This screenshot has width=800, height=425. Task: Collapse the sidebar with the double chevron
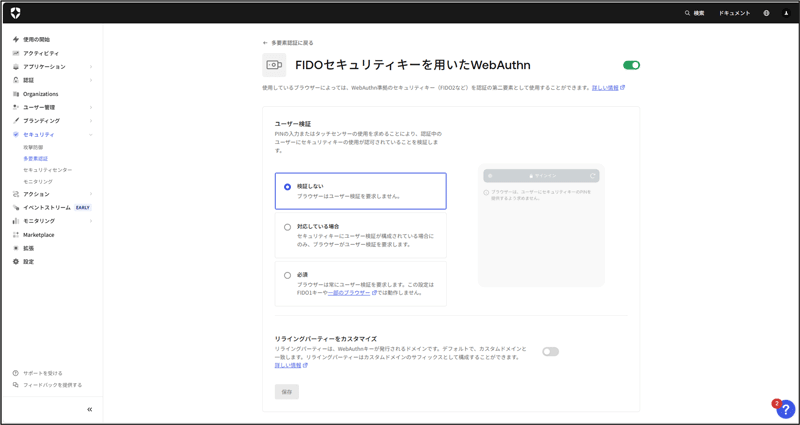90,409
